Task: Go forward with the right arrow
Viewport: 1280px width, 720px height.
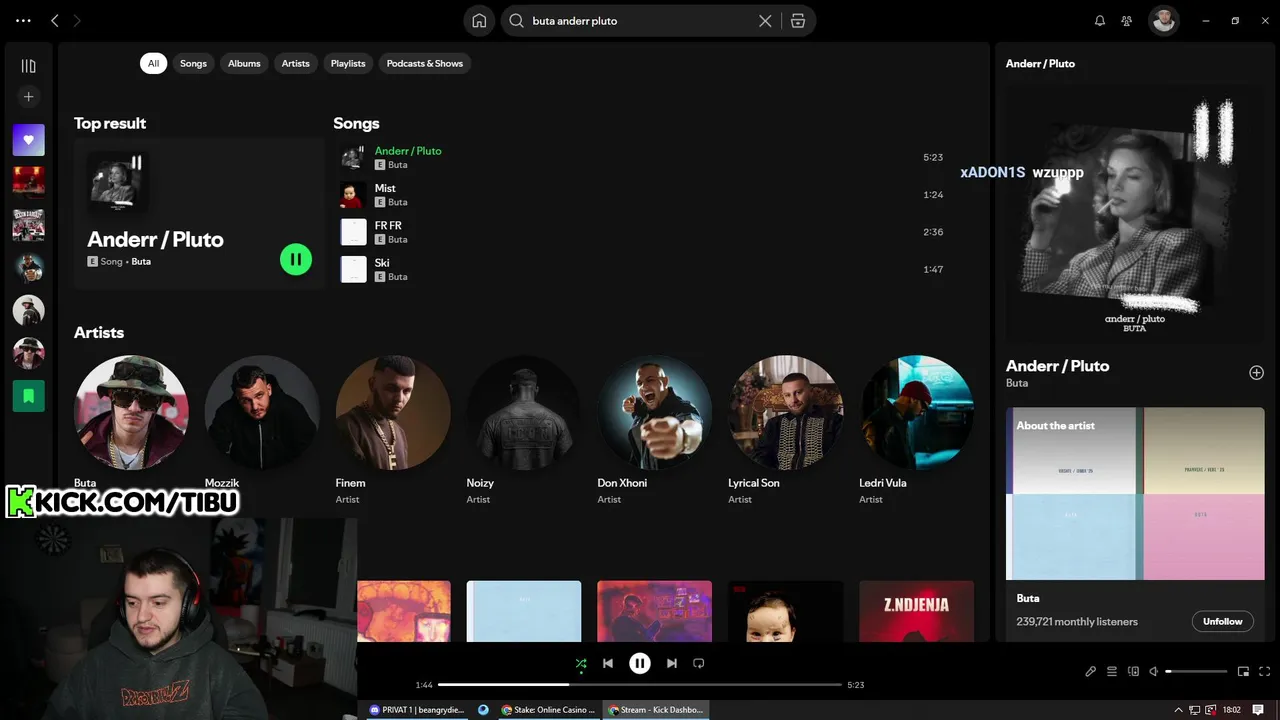Action: 77,21
